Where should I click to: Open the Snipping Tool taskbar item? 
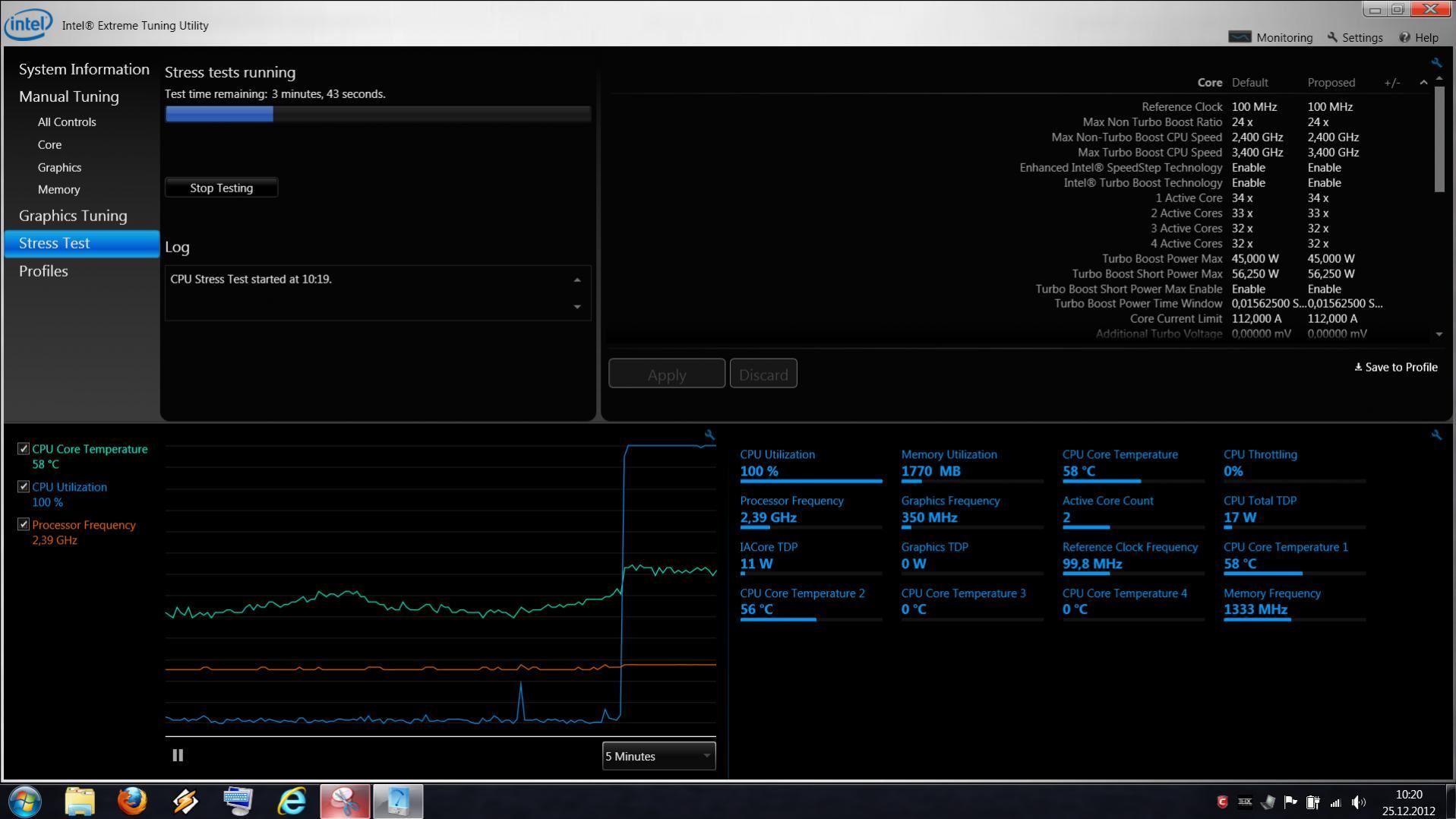coord(345,802)
